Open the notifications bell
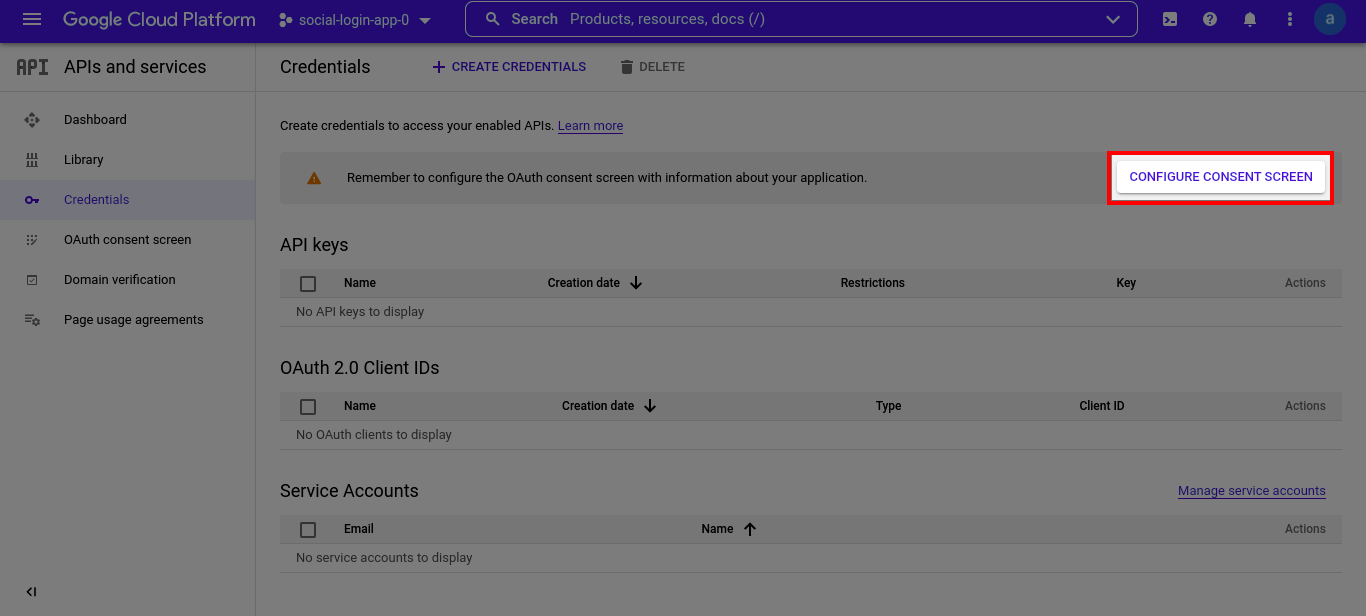The width and height of the screenshot is (1366, 616). pyautogui.click(x=1250, y=19)
